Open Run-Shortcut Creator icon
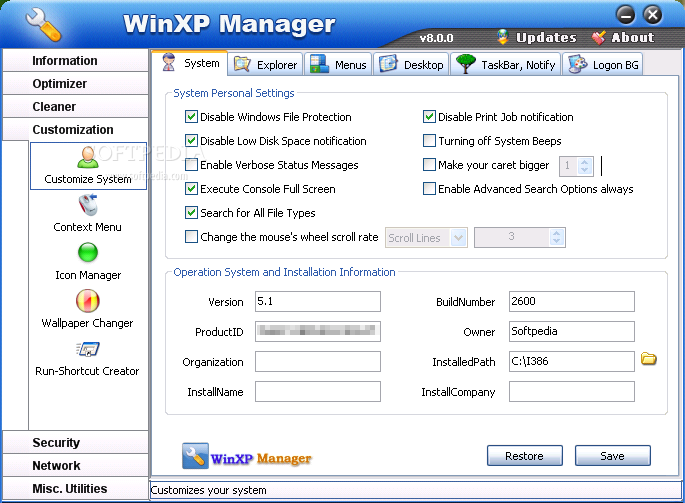This screenshot has height=503, width=685. click(87, 349)
